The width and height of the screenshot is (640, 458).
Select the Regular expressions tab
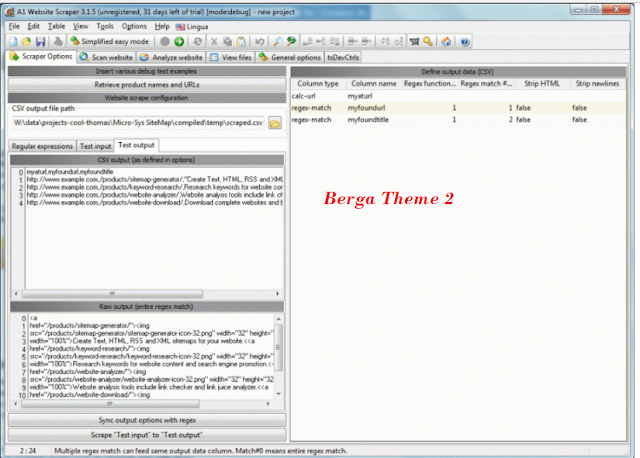pyautogui.click(x=42, y=146)
